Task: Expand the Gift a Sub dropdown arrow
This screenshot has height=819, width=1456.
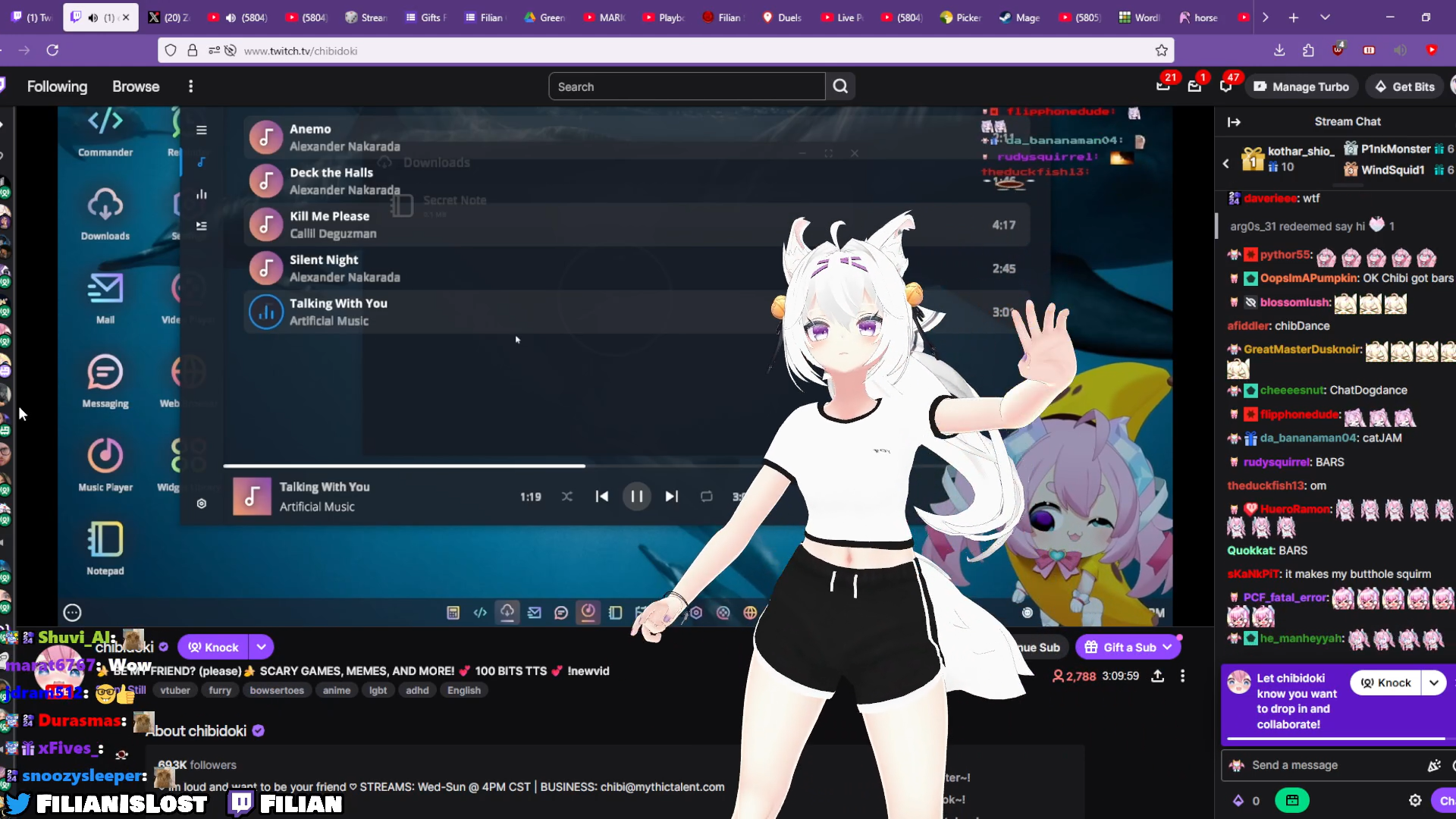Action: 1167,647
